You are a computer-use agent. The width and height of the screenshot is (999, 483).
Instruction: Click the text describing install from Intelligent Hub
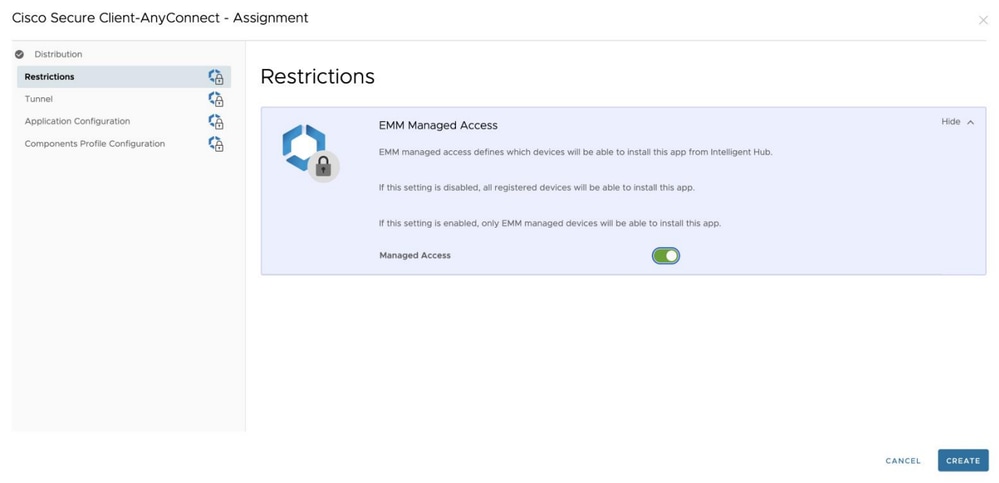(575, 152)
